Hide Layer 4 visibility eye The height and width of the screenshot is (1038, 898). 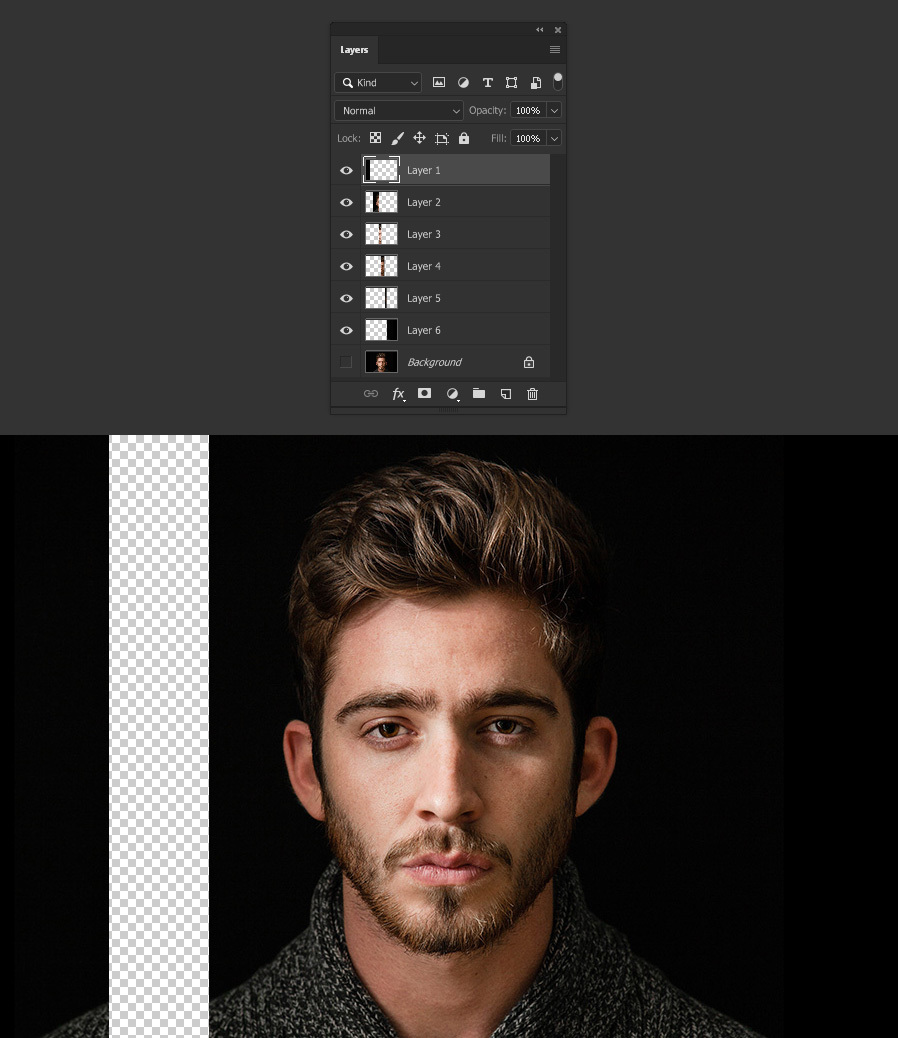[x=346, y=266]
